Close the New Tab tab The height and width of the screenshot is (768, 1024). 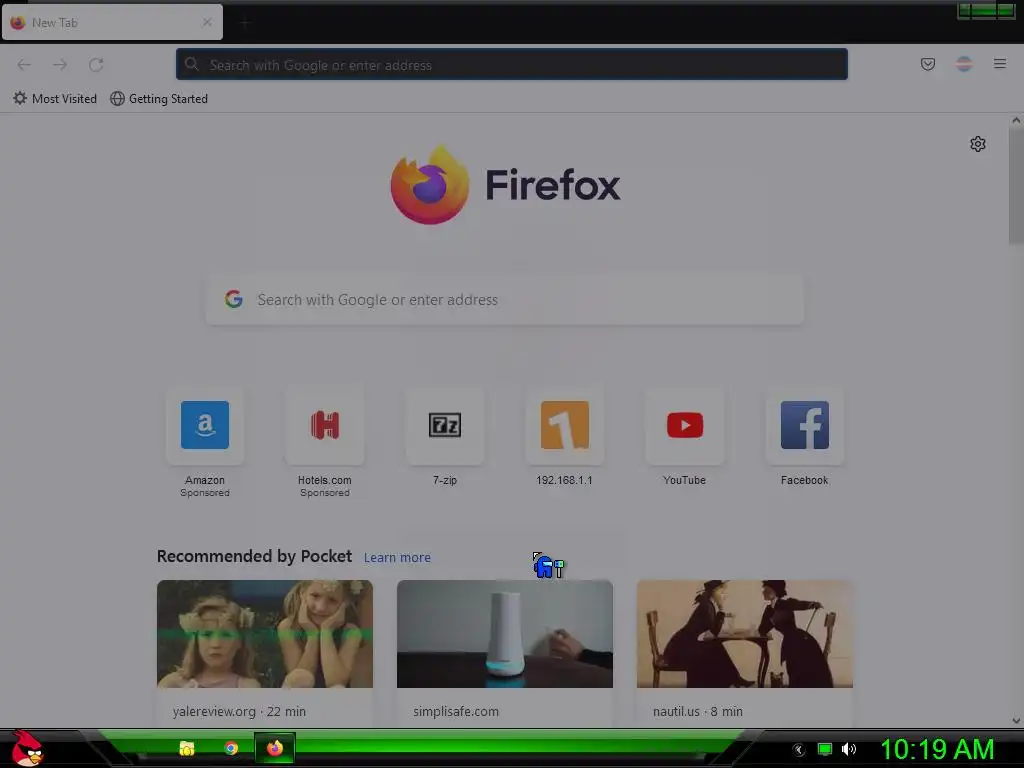pos(207,22)
